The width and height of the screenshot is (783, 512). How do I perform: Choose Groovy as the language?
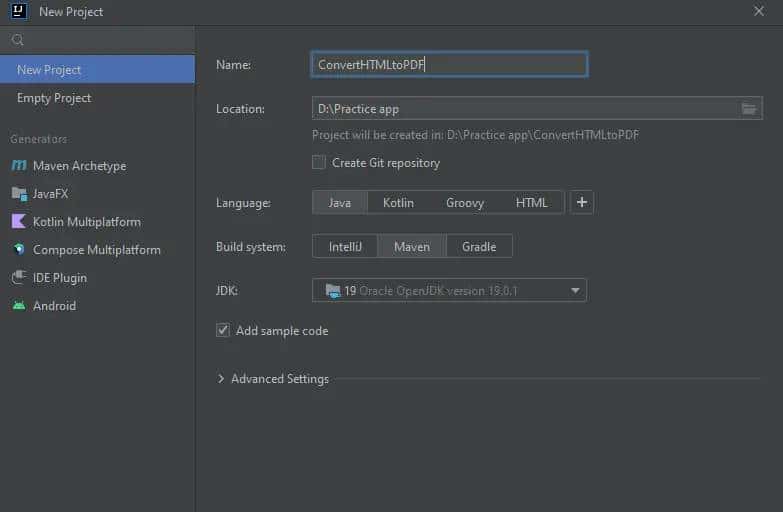coord(465,203)
